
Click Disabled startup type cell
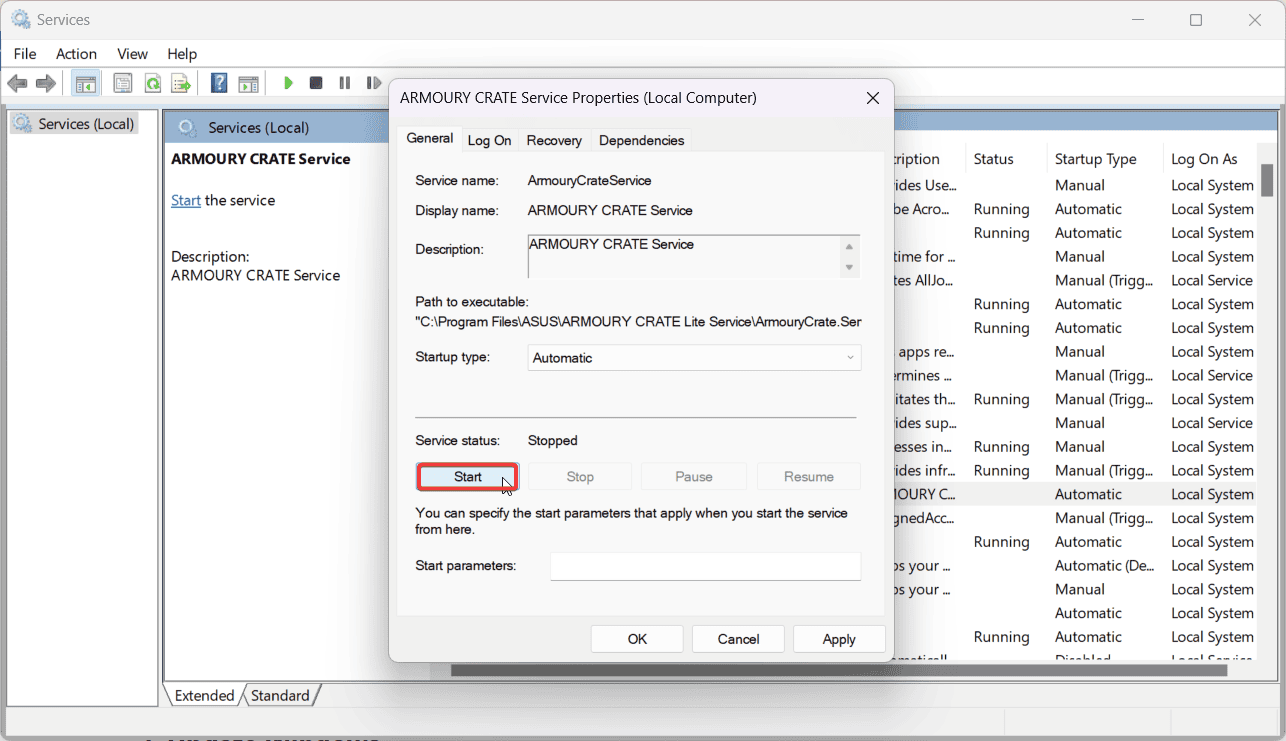click(1083, 658)
